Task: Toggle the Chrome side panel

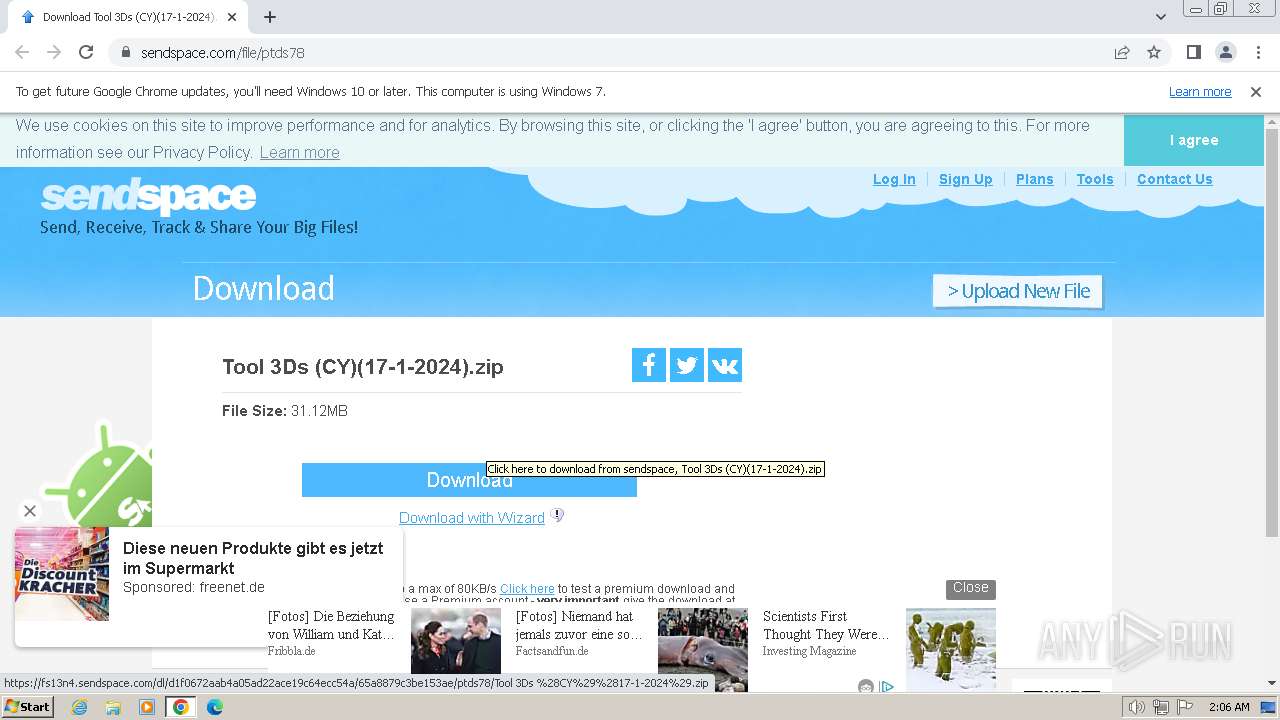Action: click(1193, 52)
